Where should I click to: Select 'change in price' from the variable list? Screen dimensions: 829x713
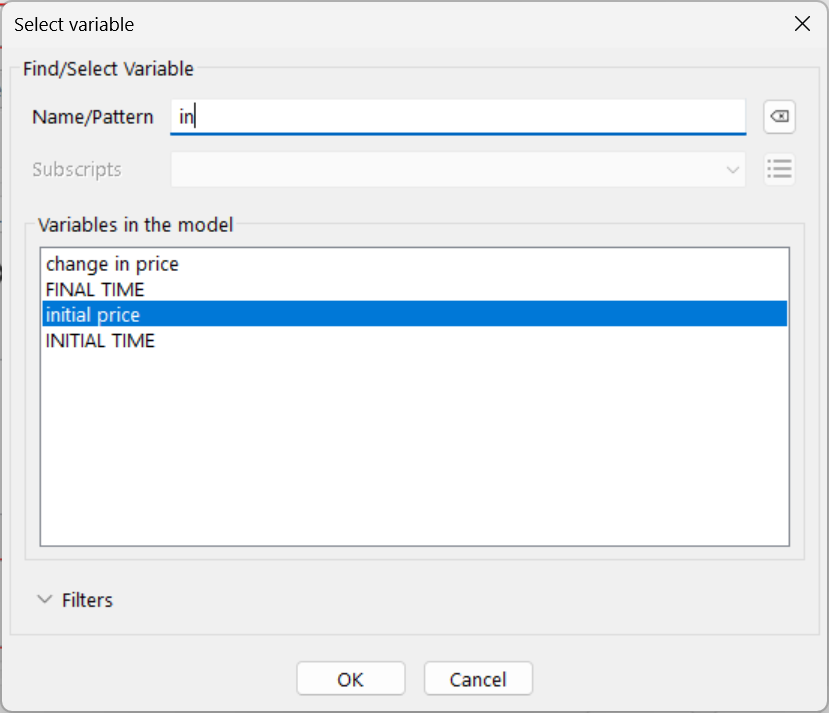click(112, 264)
